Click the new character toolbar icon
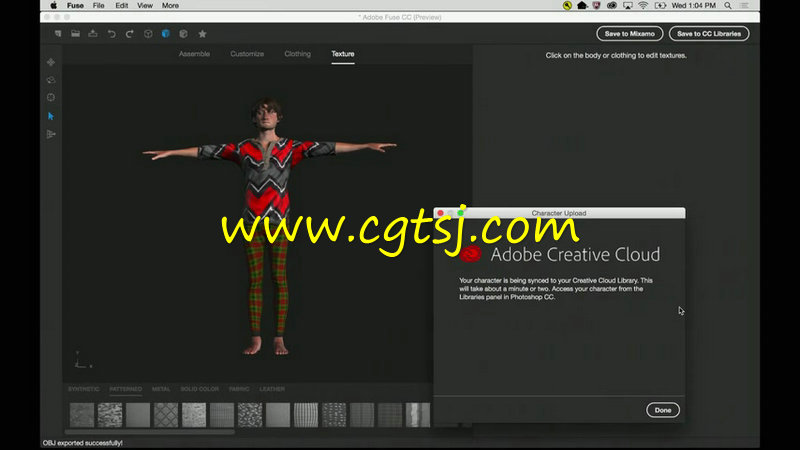The image size is (800, 450). point(58,34)
